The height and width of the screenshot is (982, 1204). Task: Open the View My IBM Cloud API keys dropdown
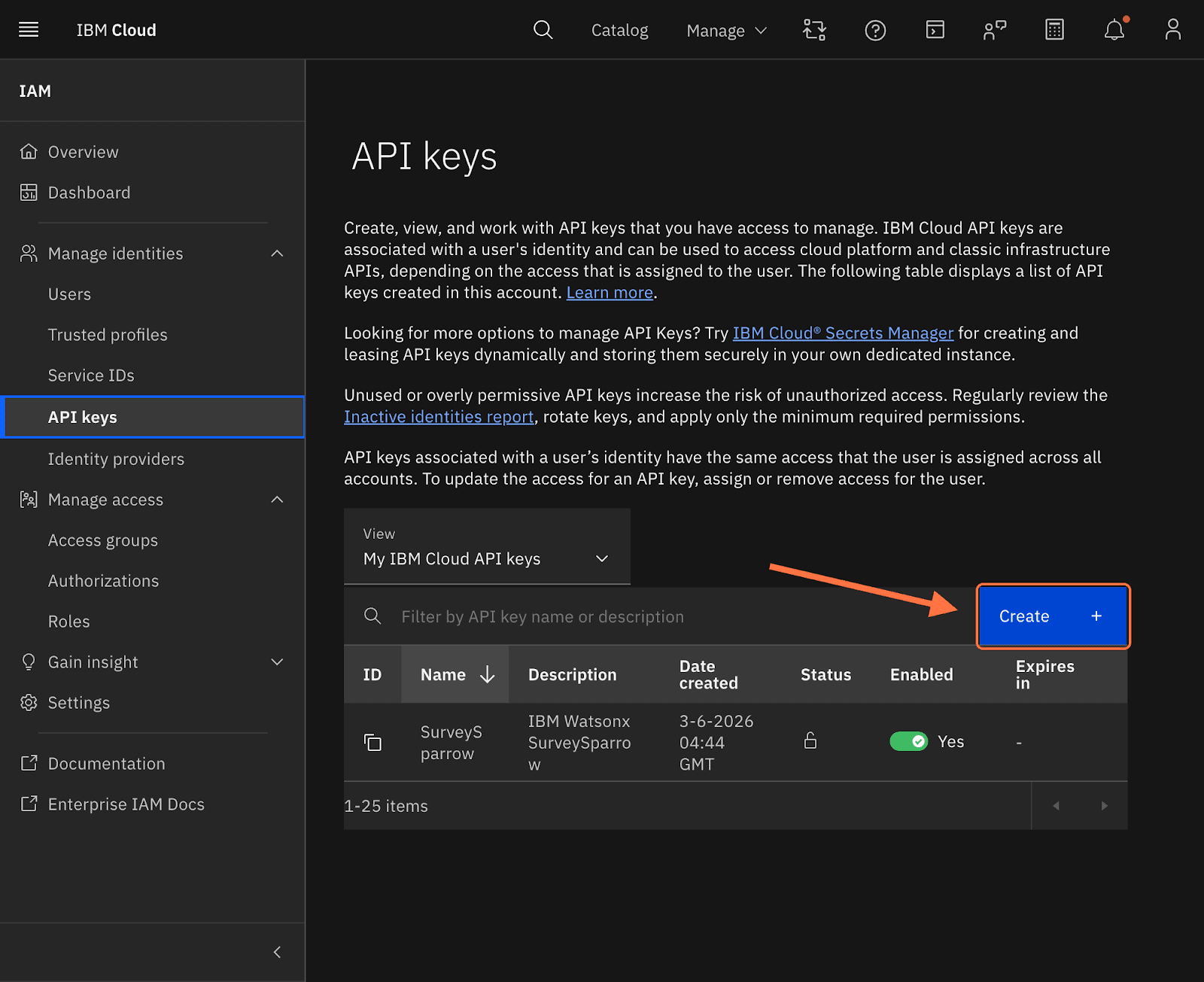point(487,558)
